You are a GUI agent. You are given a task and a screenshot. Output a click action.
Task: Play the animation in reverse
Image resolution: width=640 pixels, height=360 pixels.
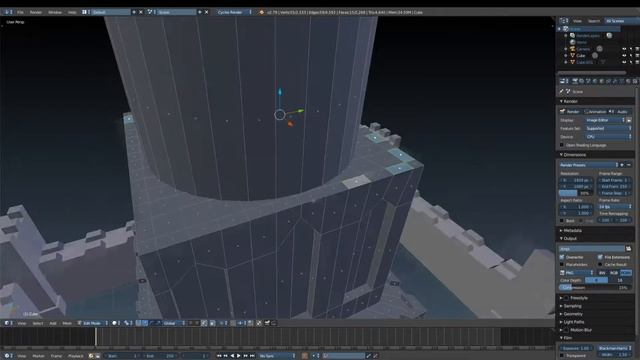tap(232, 356)
